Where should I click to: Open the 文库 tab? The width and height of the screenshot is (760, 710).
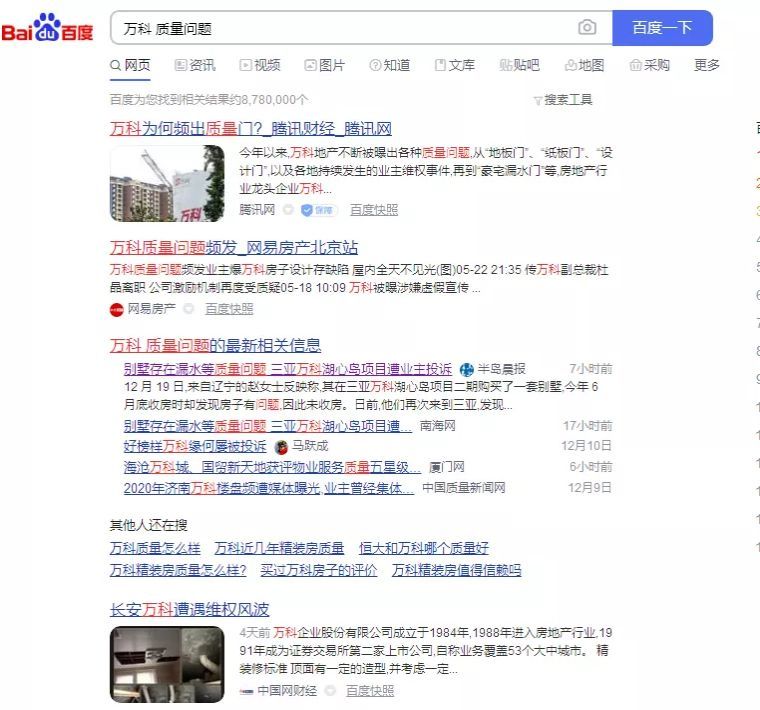[x=455, y=65]
